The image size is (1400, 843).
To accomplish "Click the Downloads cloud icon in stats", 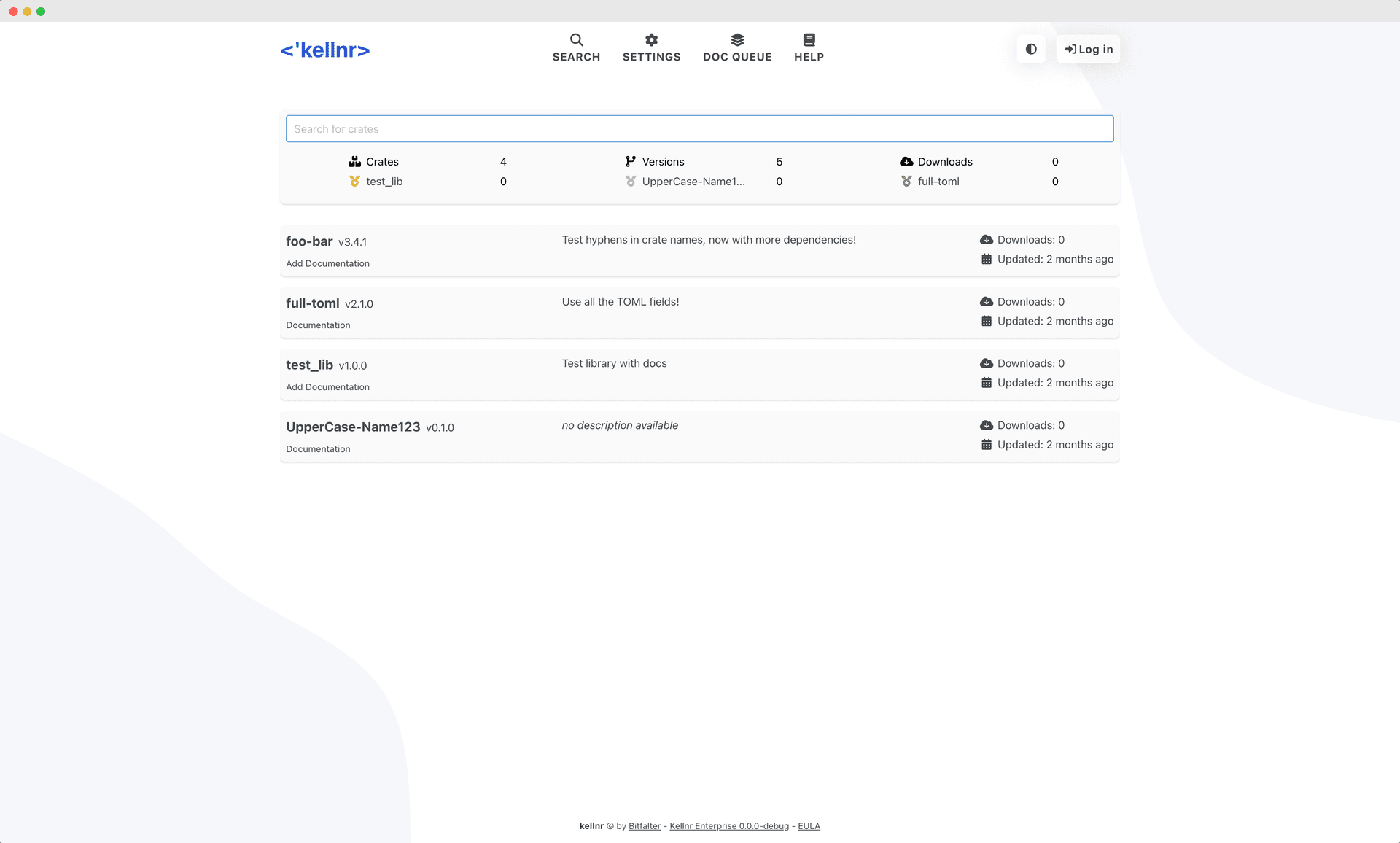I will 906,161.
